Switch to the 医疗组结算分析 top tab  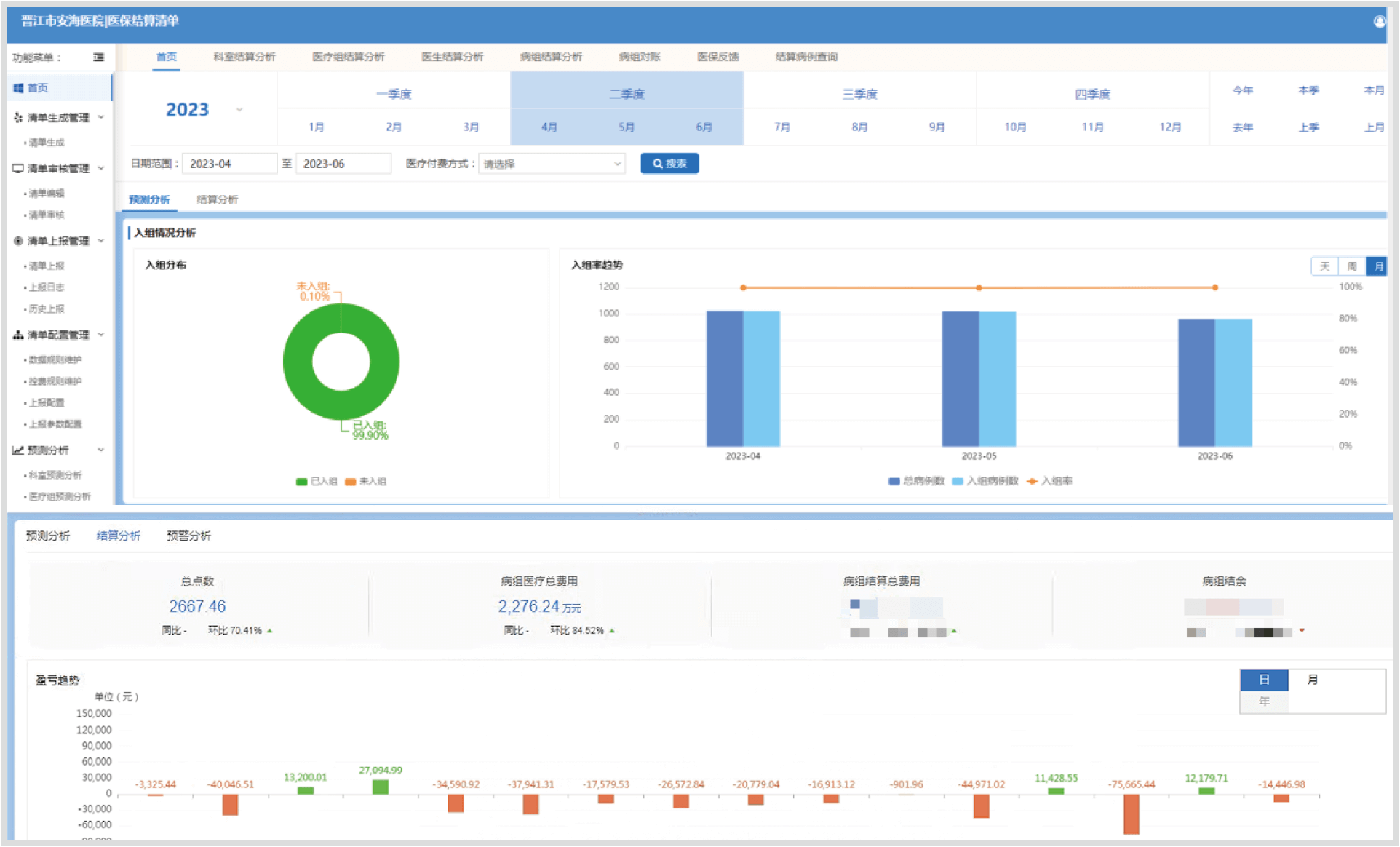coord(349,57)
